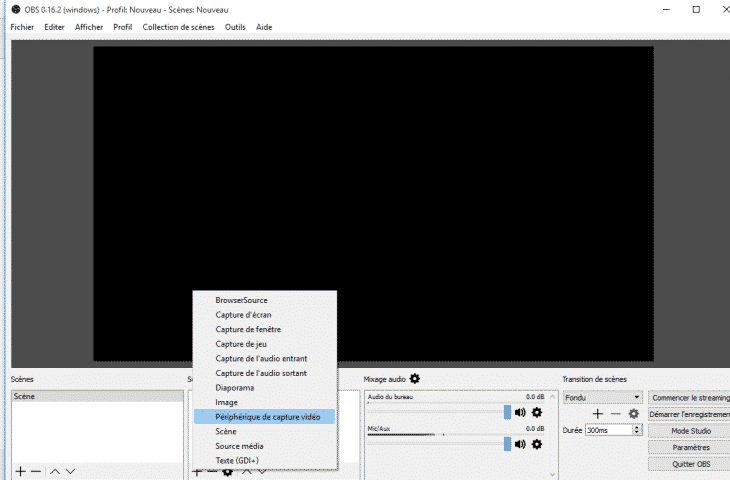Open the Collection de scènes menu
Viewport: 730px width, 480px height.
(x=178, y=27)
